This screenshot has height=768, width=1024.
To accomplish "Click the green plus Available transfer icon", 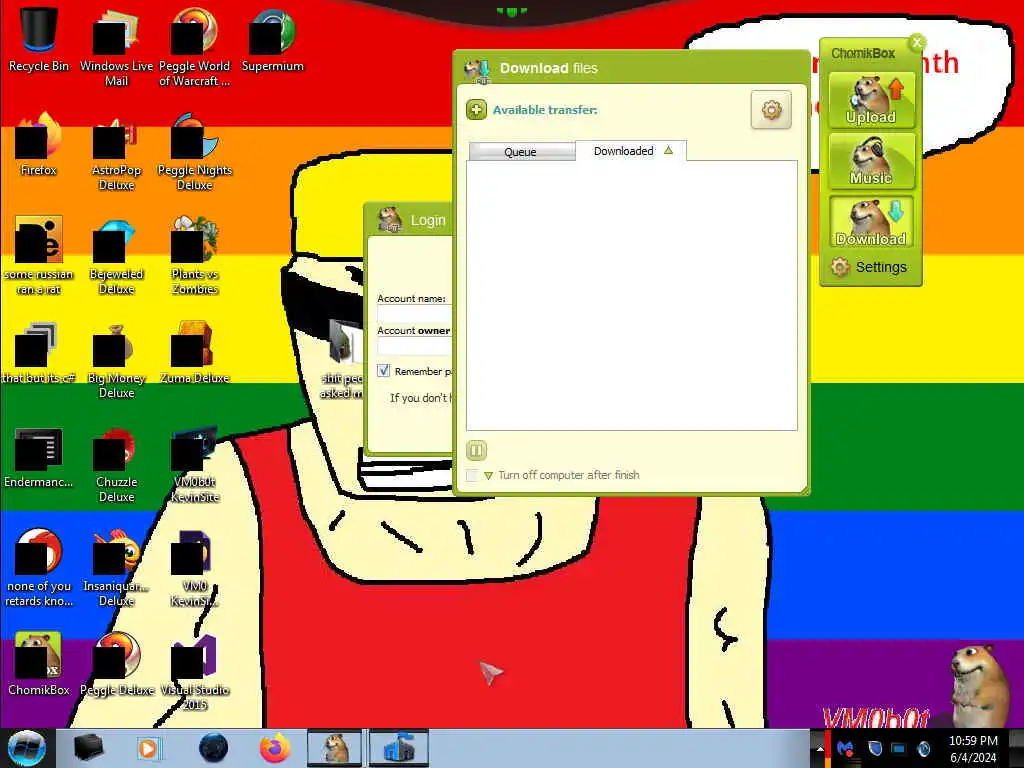I will tap(476, 110).
